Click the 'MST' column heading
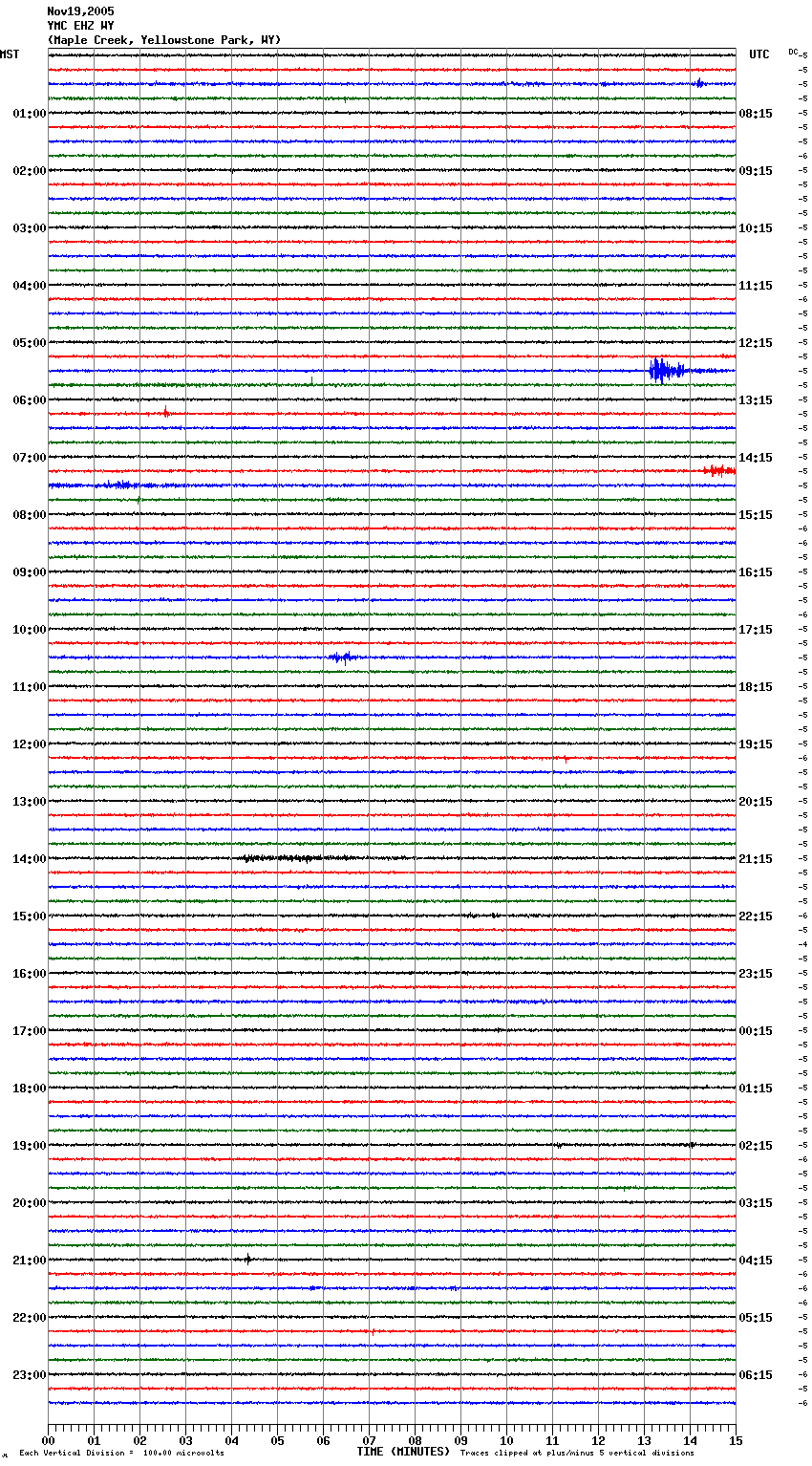Screen dimensions: 812x1466 [10, 54]
